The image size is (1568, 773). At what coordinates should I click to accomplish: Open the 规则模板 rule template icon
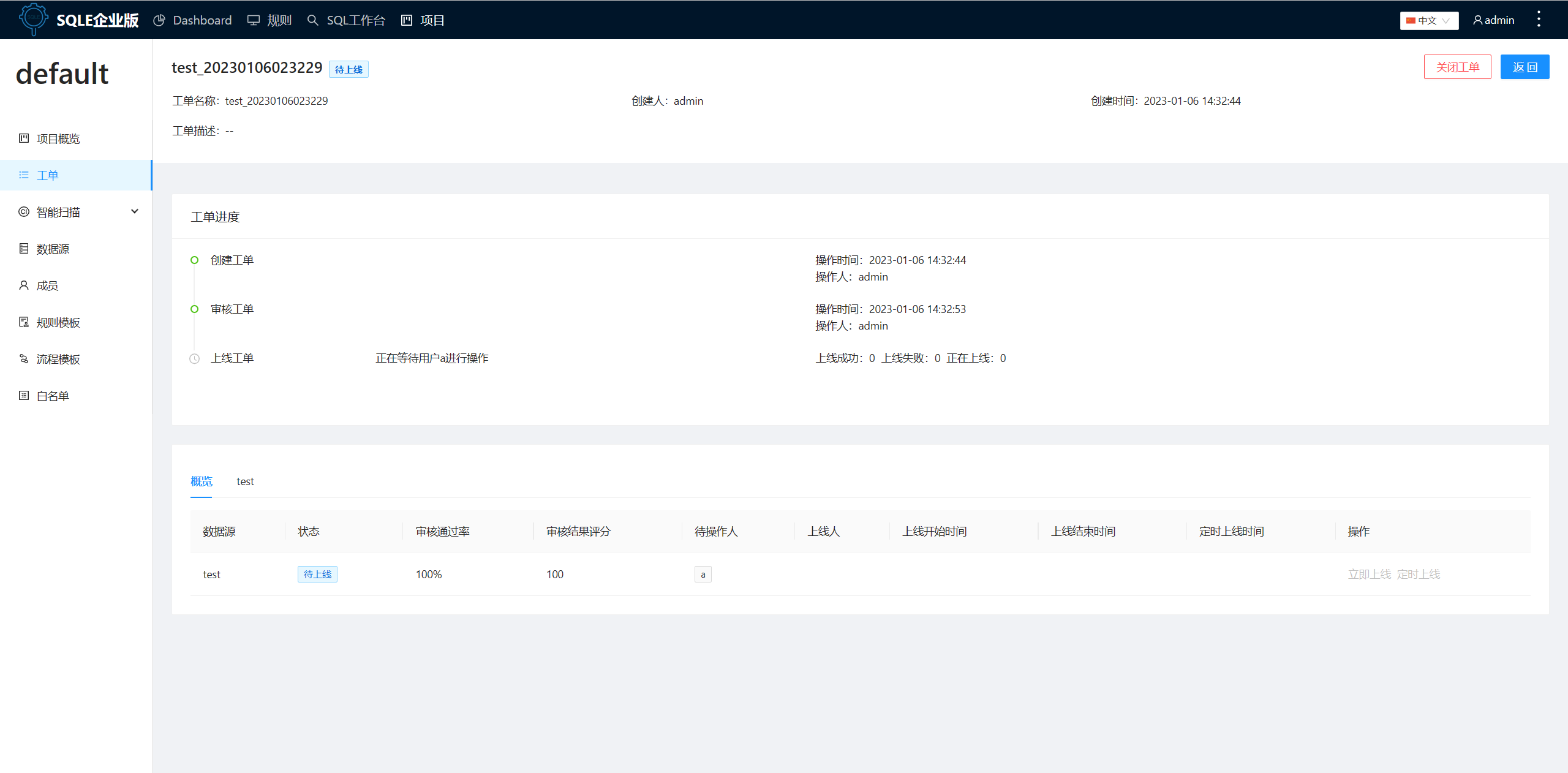click(x=23, y=322)
